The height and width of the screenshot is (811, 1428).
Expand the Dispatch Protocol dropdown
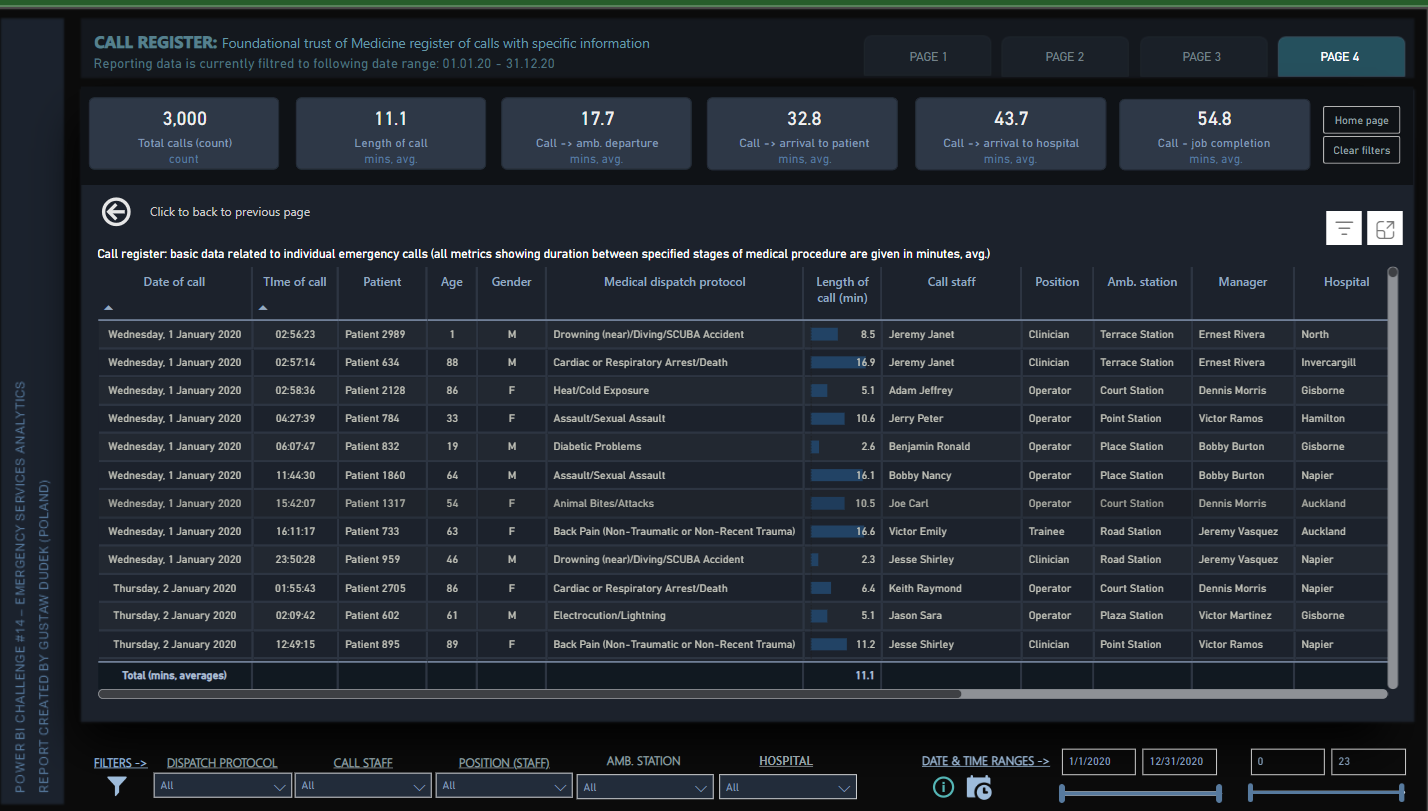(224, 787)
